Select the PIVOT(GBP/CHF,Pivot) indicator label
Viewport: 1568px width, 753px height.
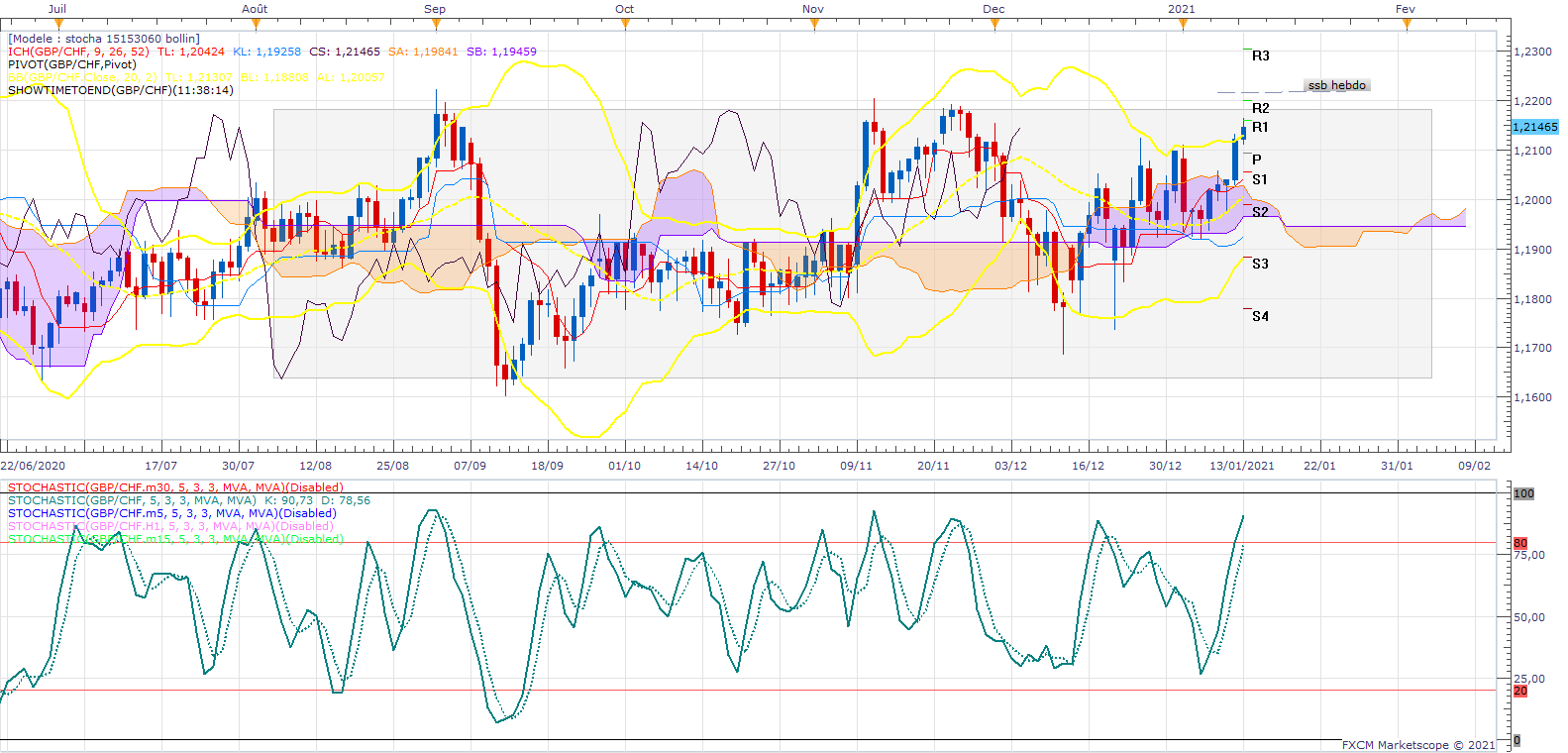point(72,64)
